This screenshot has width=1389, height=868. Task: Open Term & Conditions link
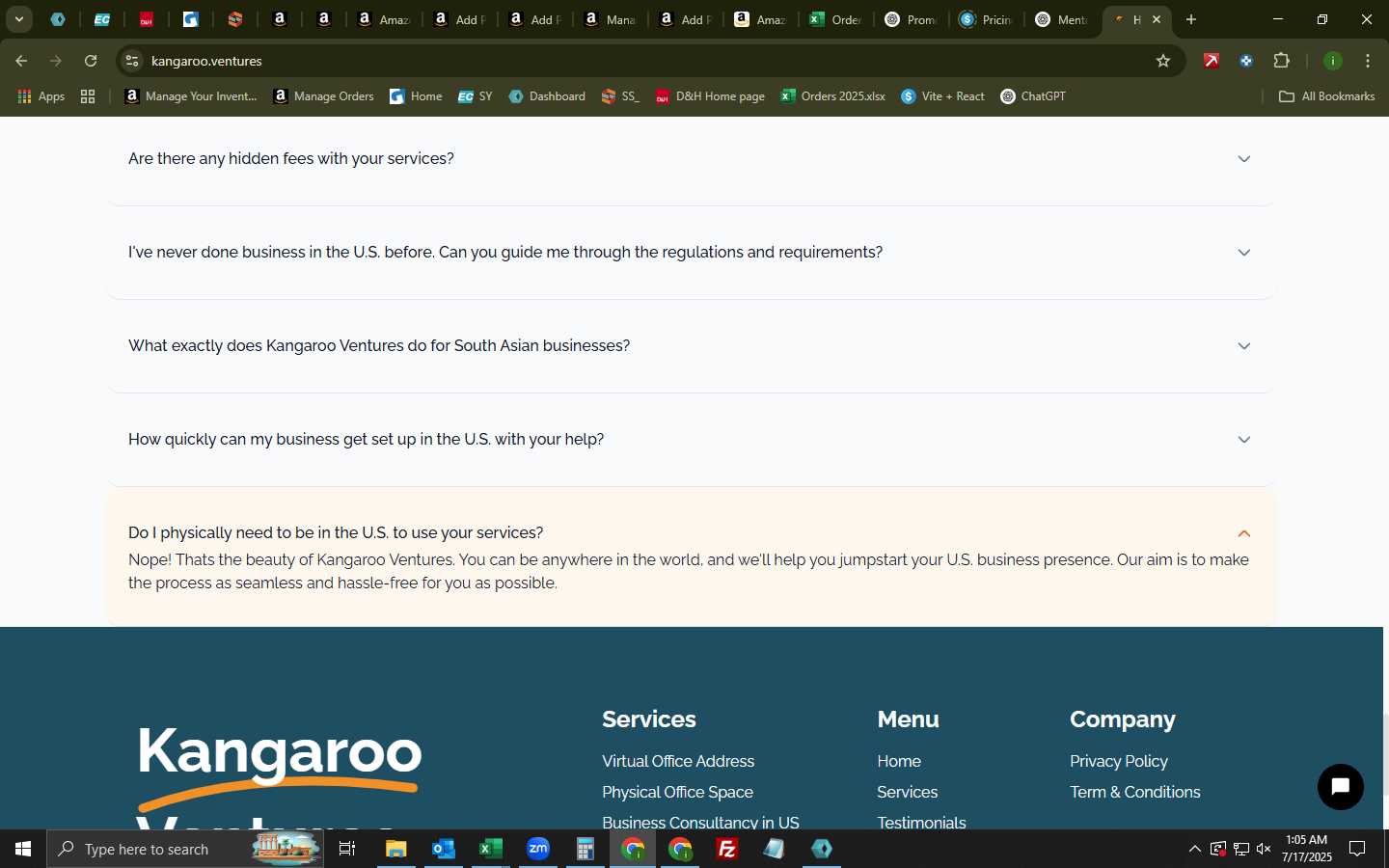pos(1135,792)
